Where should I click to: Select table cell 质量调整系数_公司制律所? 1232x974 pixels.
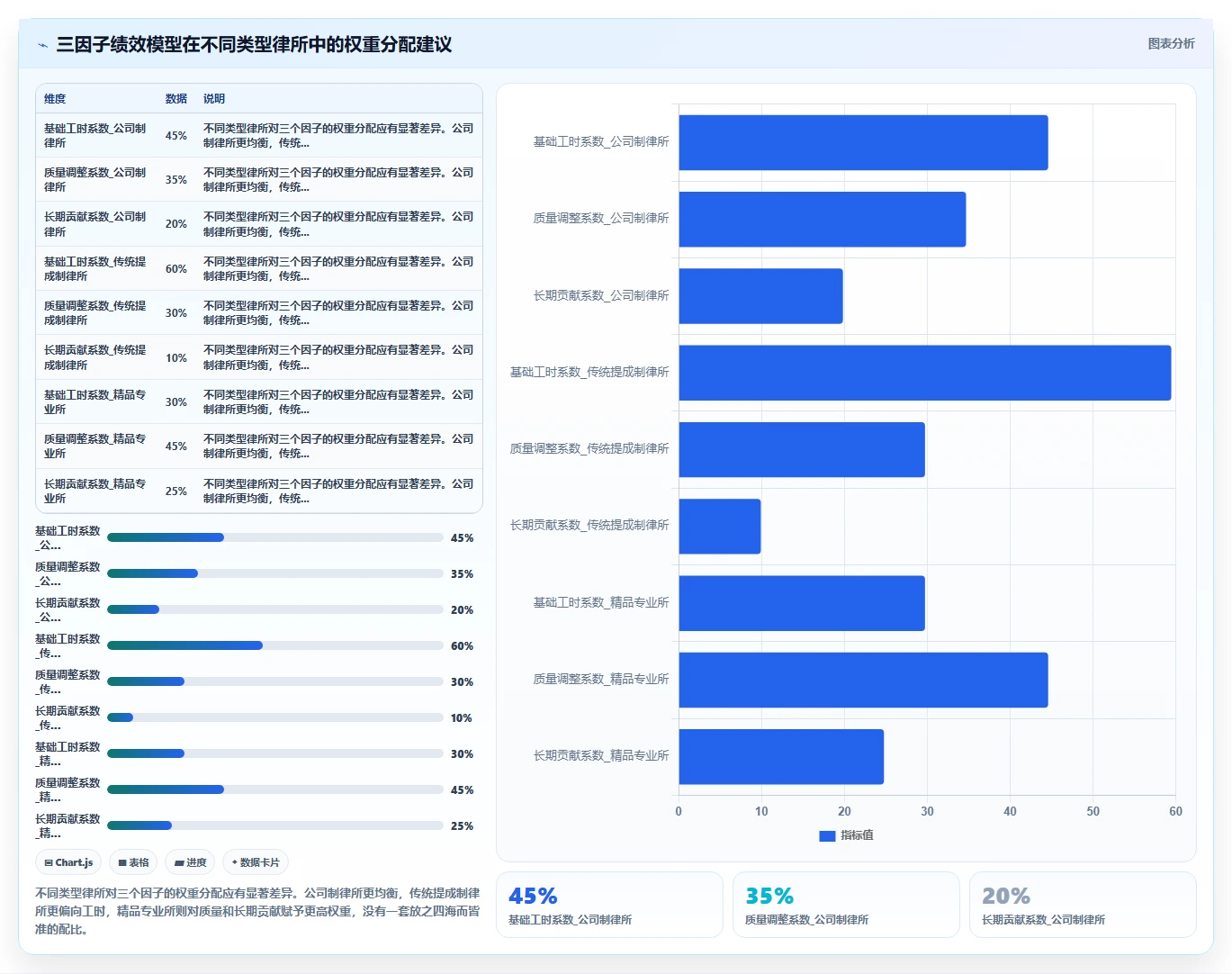(95, 180)
